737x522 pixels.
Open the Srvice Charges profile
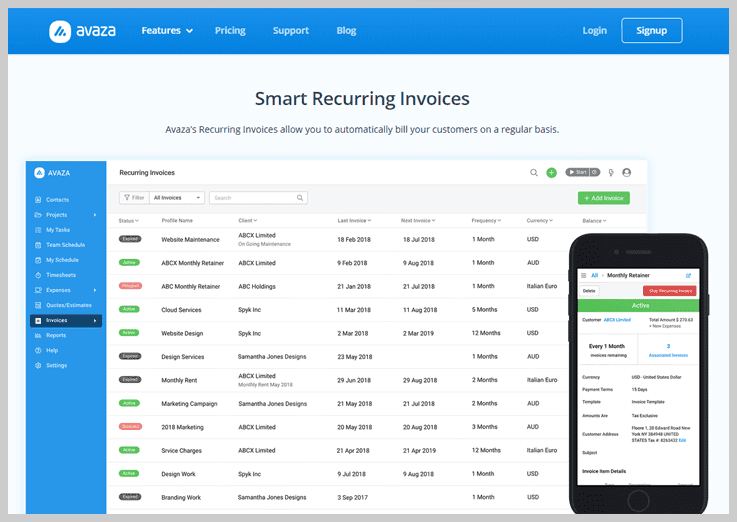[181, 451]
